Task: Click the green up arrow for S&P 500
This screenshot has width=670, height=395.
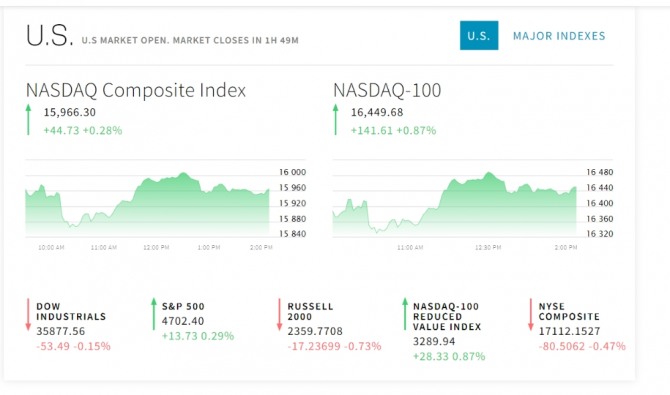Action: (154, 315)
